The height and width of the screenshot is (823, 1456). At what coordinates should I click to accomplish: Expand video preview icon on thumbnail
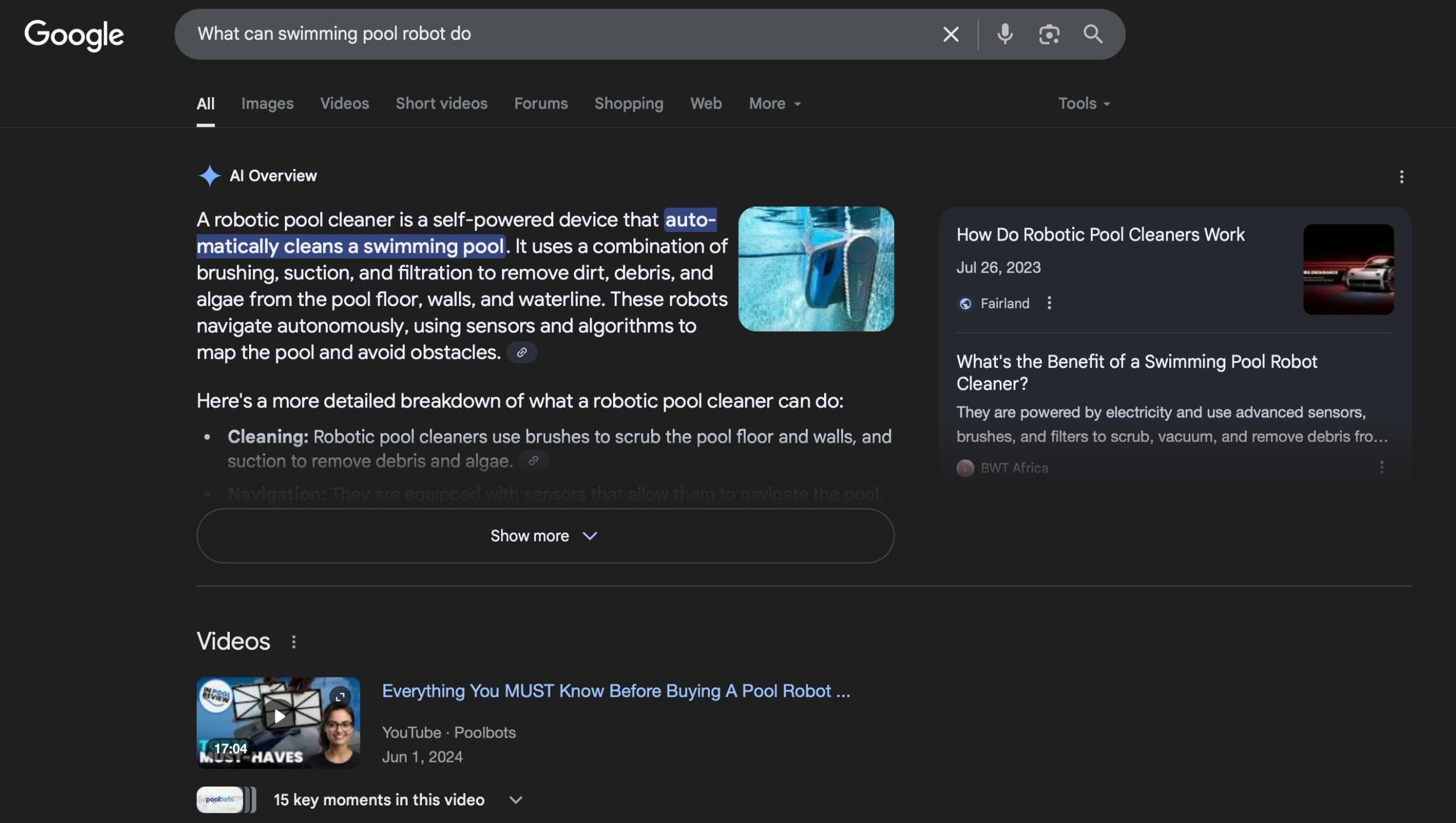click(340, 696)
